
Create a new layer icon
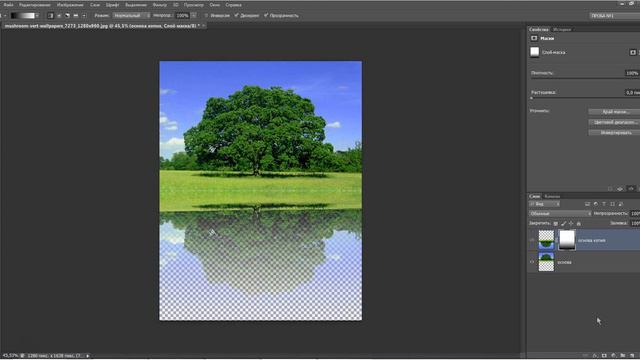click(x=632, y=356)
